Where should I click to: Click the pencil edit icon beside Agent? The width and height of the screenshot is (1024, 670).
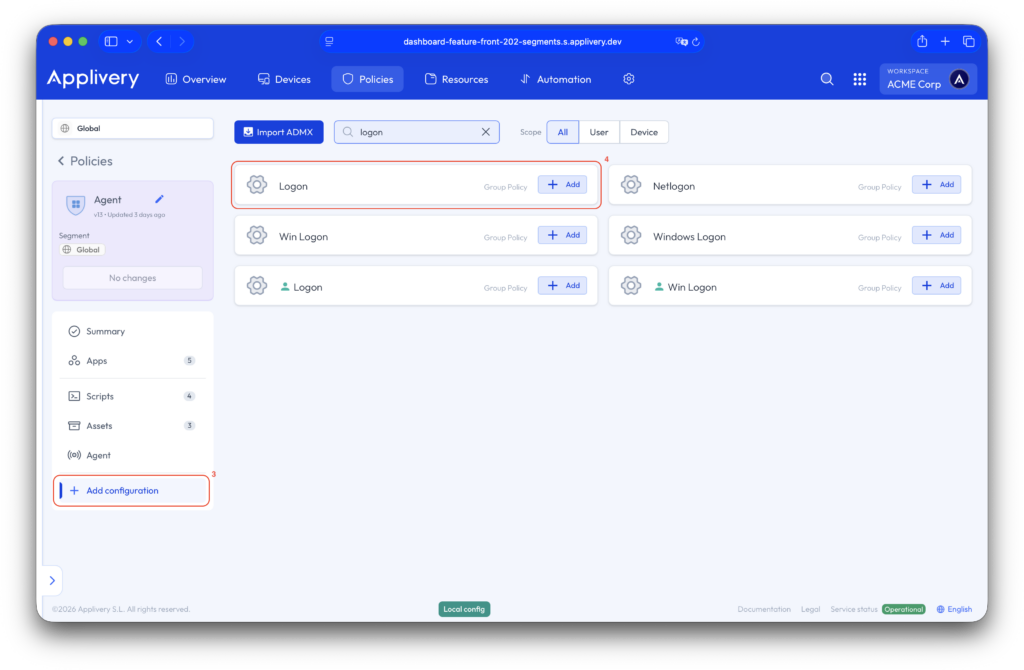[x=159, y=199]
